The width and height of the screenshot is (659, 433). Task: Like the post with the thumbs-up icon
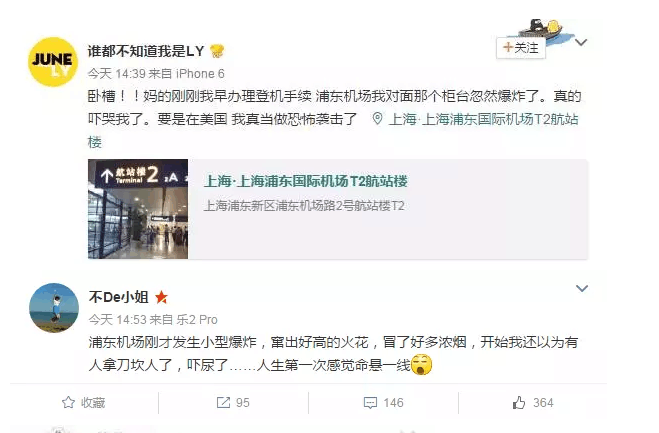point(519,403)
